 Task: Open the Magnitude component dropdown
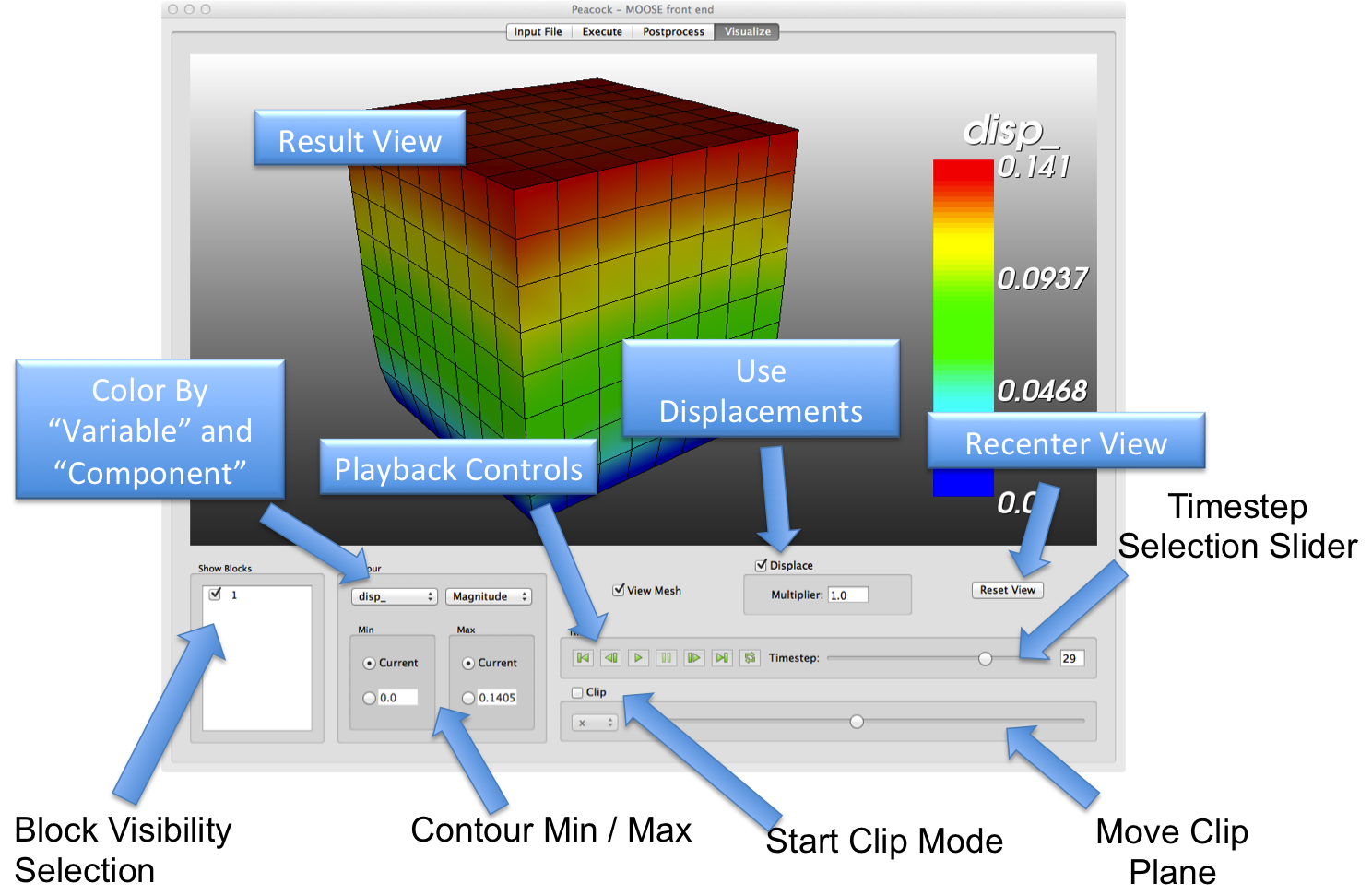[489, 596]
